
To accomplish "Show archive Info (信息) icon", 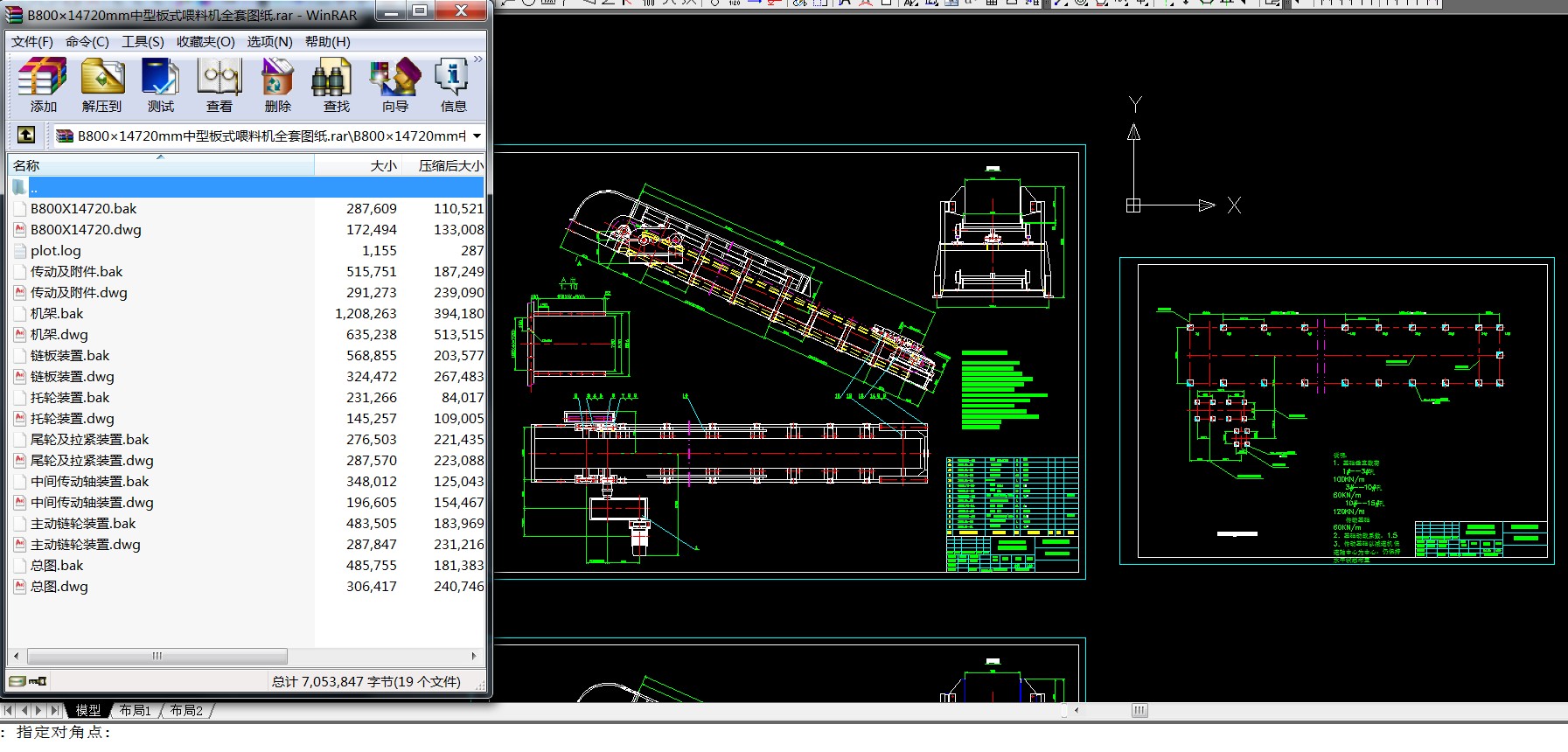I will [x=453, y=85].
